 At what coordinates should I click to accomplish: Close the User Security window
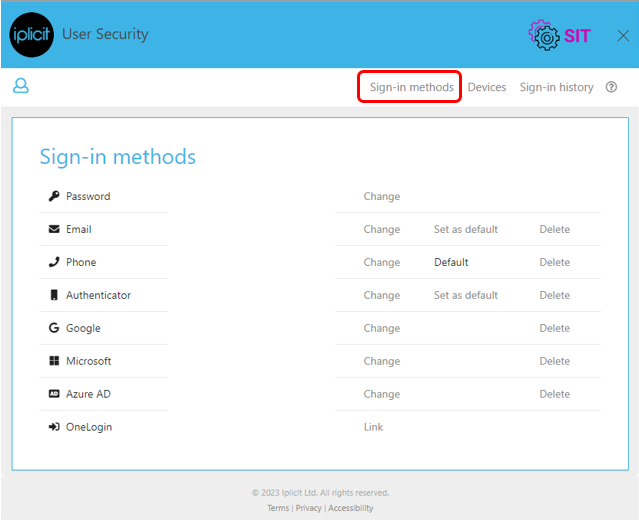tap(623, 35)
